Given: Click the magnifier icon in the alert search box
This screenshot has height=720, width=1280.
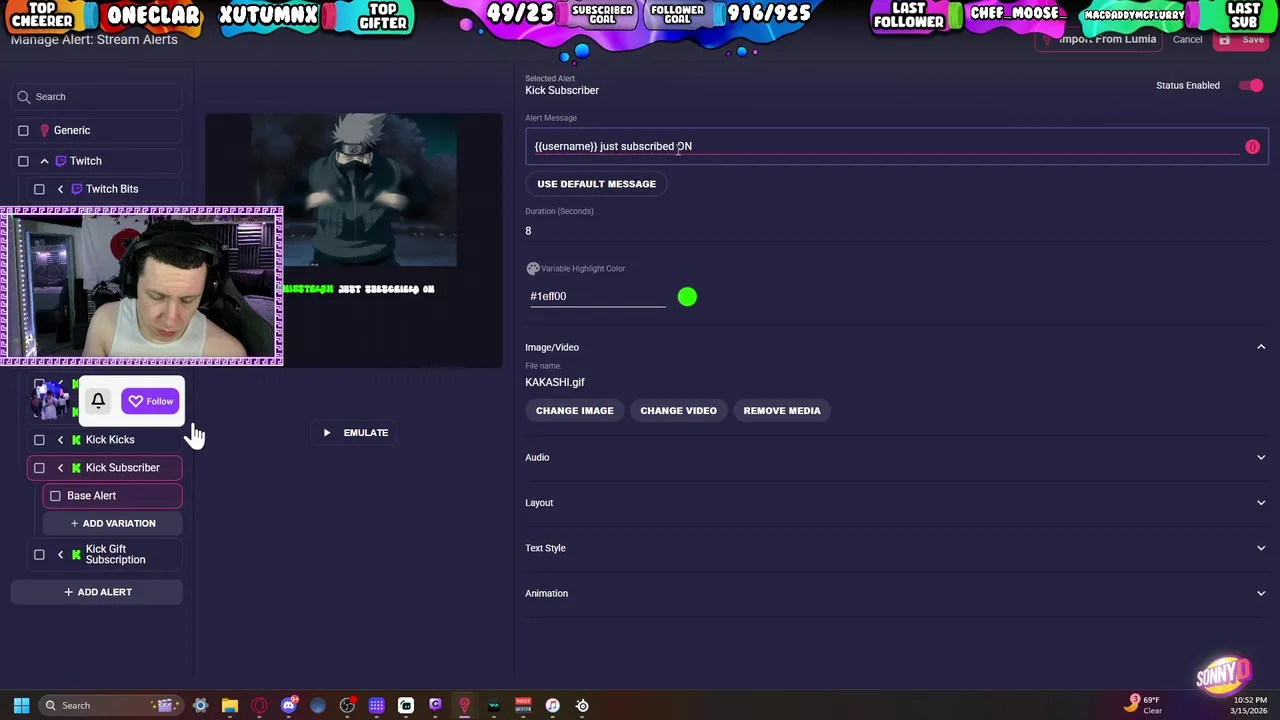Looking at the screenshot, I should [23, 97].
